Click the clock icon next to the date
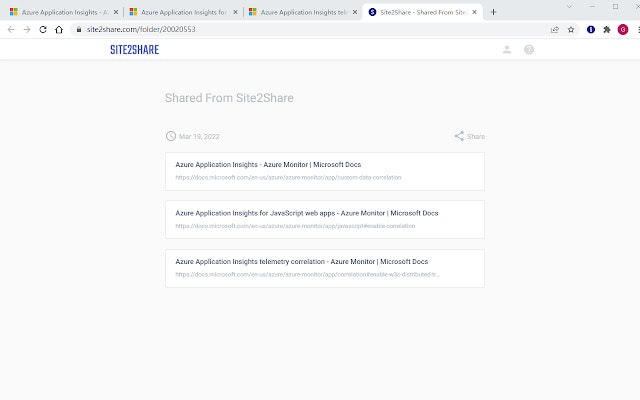The width and height of the screenshot is (640, 400). click(x=171, y=136)
